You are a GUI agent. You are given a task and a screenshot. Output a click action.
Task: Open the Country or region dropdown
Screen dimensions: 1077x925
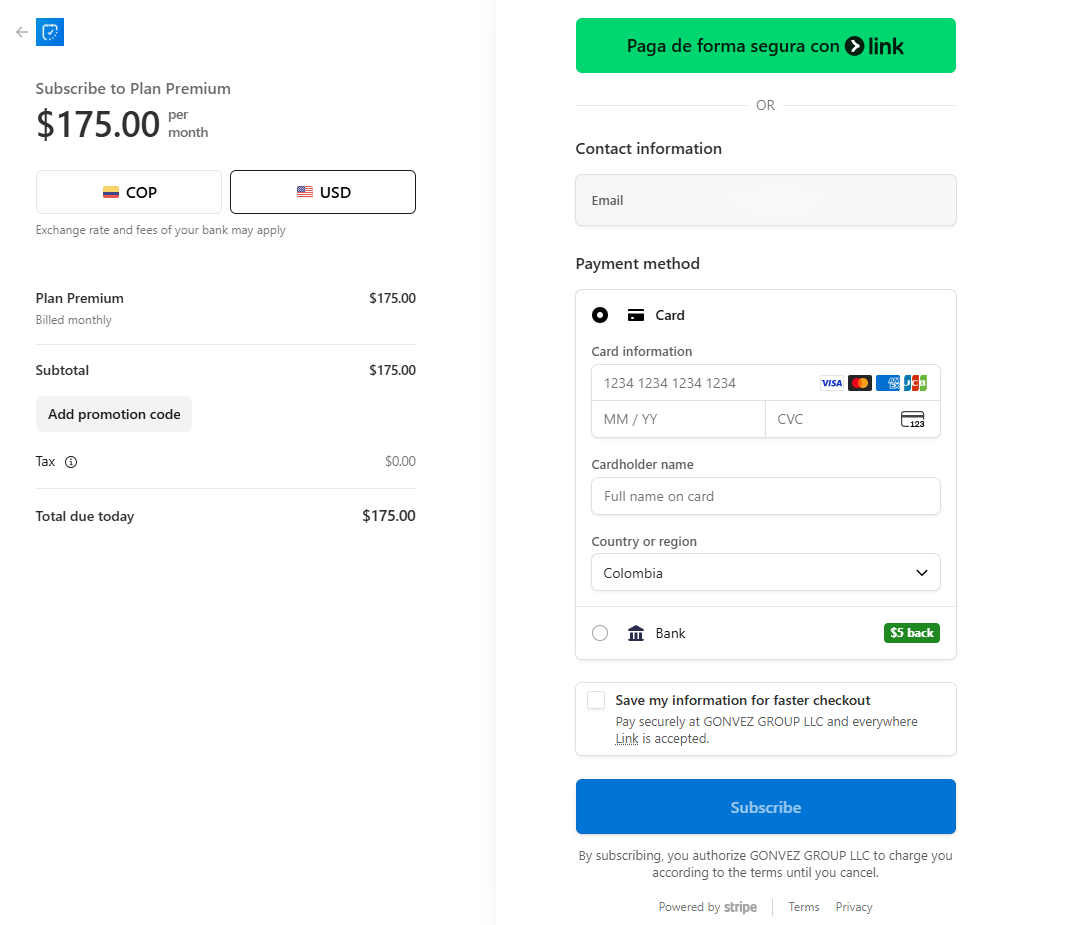point(765,573)
